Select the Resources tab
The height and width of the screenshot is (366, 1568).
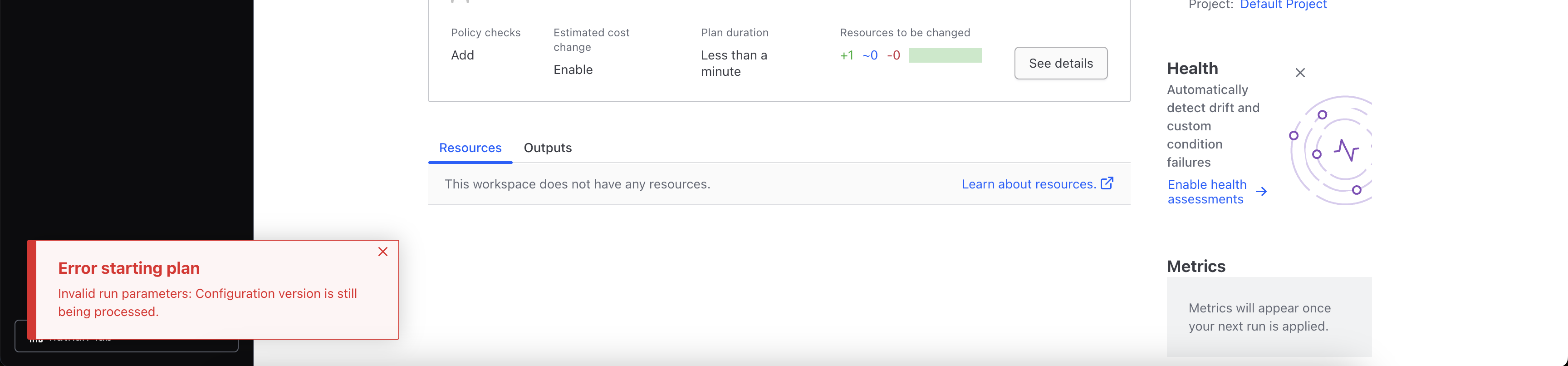pos(470,148)
